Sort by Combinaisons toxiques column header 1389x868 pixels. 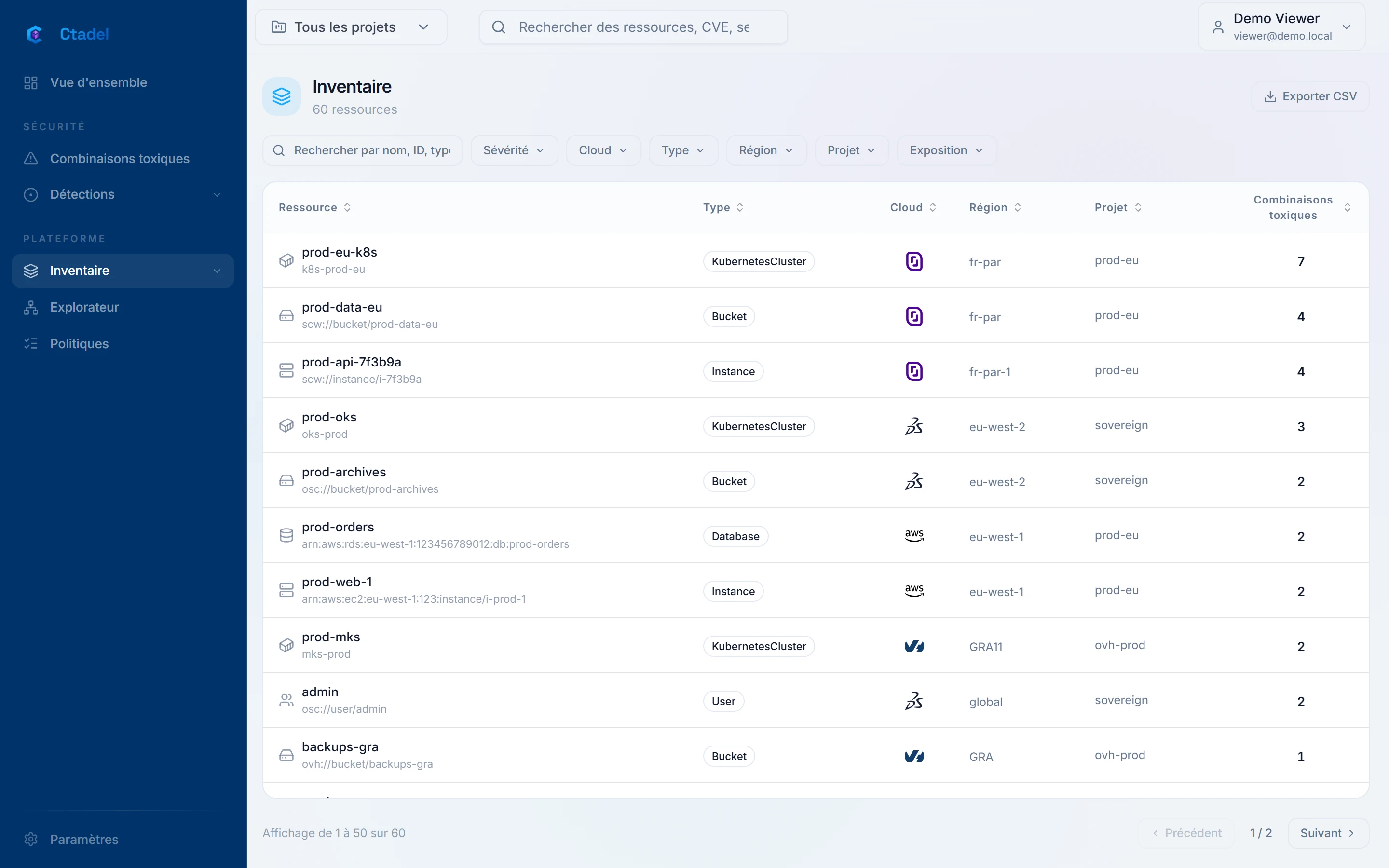coord(1302,207)
